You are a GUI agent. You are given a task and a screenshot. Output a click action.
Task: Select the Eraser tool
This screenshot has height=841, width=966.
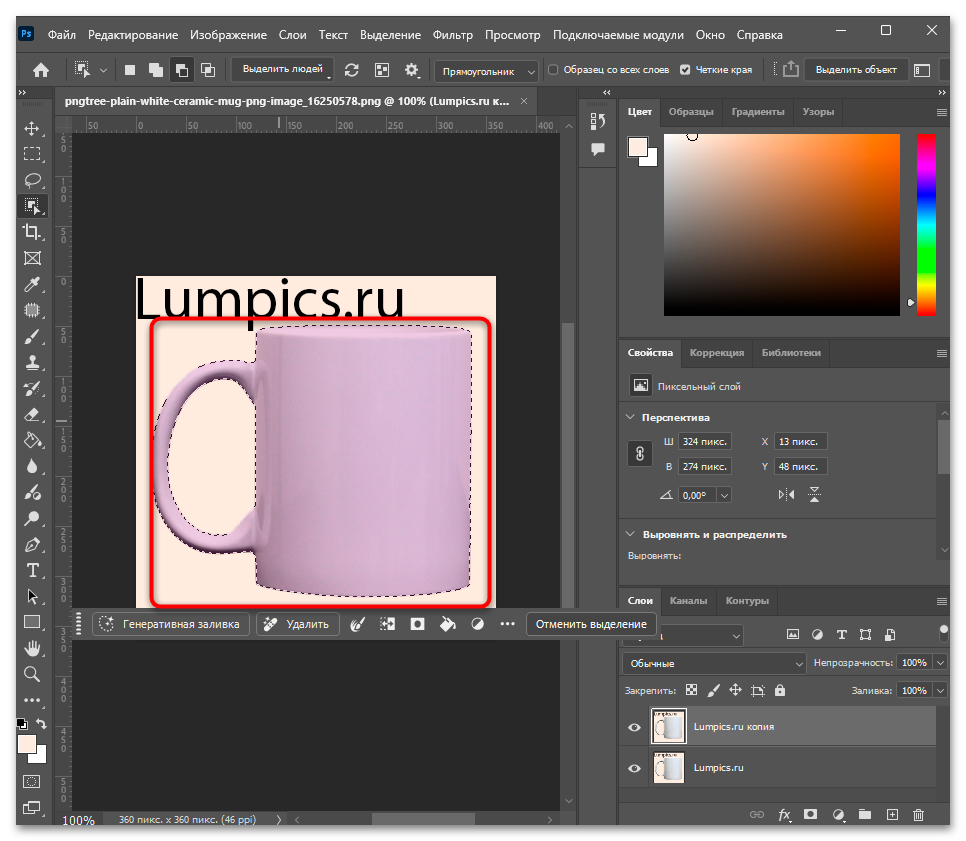coord(32,415)
